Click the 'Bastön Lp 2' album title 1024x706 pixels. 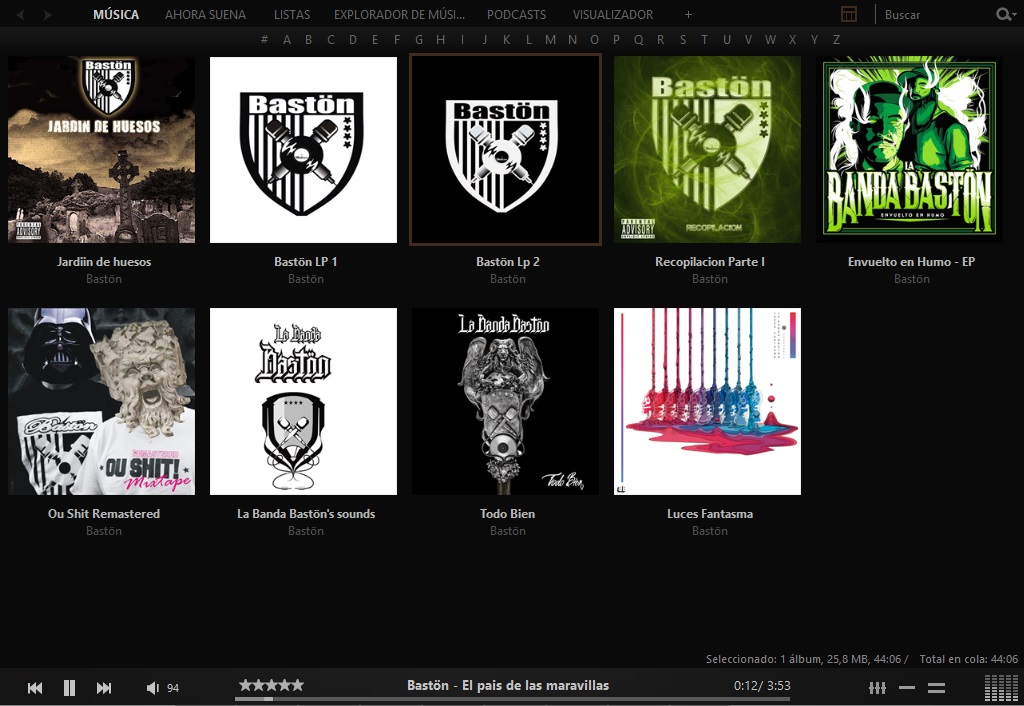pyautogui.click(x=507, y=262)
